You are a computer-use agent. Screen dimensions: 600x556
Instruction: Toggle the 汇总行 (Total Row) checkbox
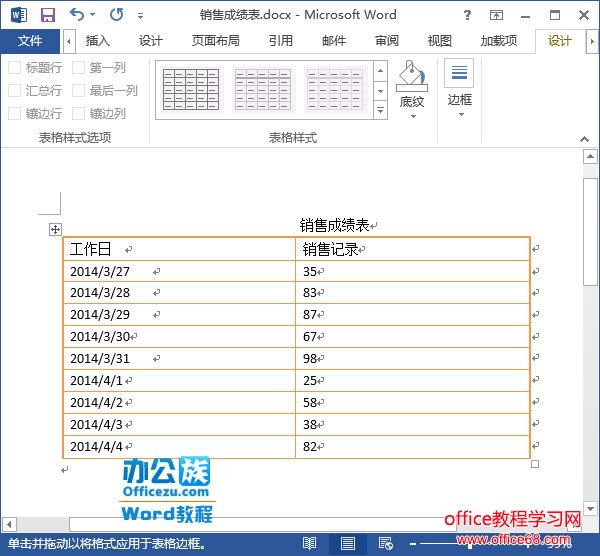click(15, 91)
